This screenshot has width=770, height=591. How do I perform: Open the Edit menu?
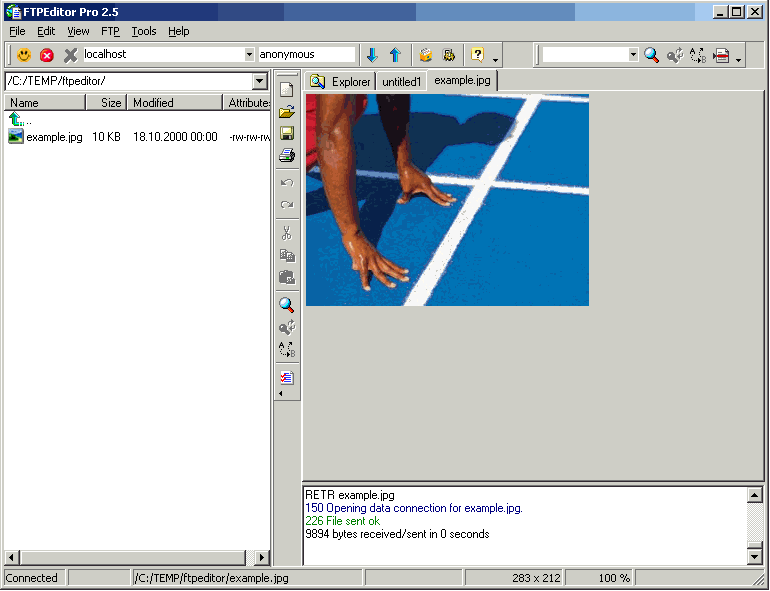[46, 31]
